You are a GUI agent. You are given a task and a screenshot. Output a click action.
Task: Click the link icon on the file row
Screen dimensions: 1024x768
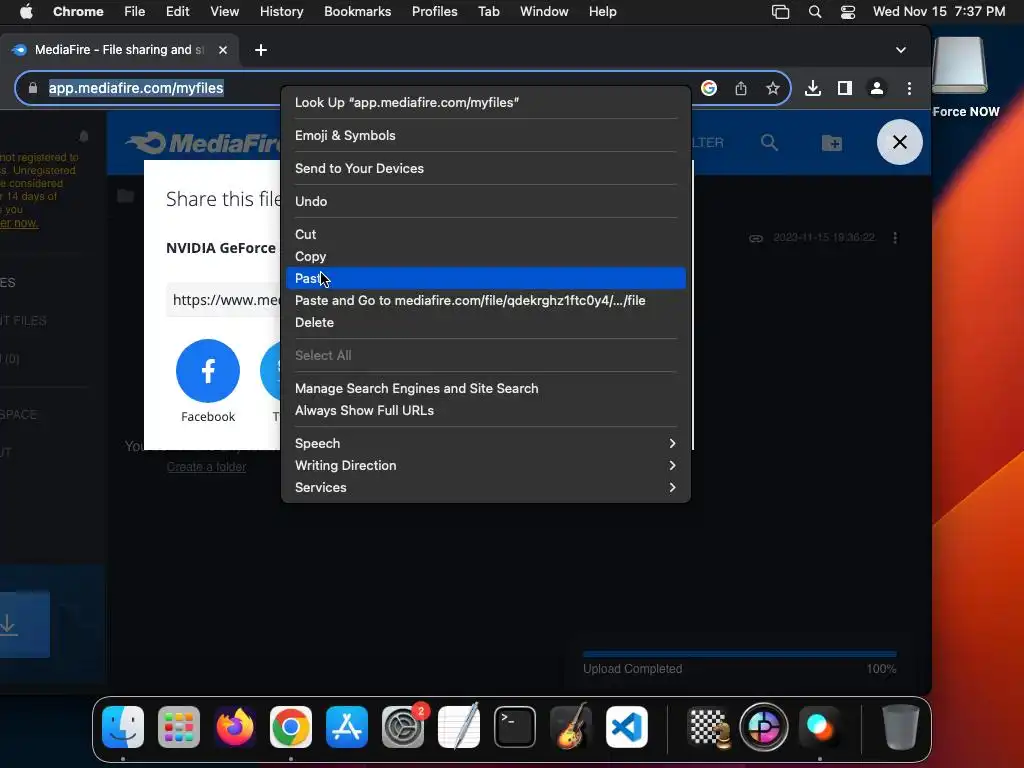tap(756, 238)
